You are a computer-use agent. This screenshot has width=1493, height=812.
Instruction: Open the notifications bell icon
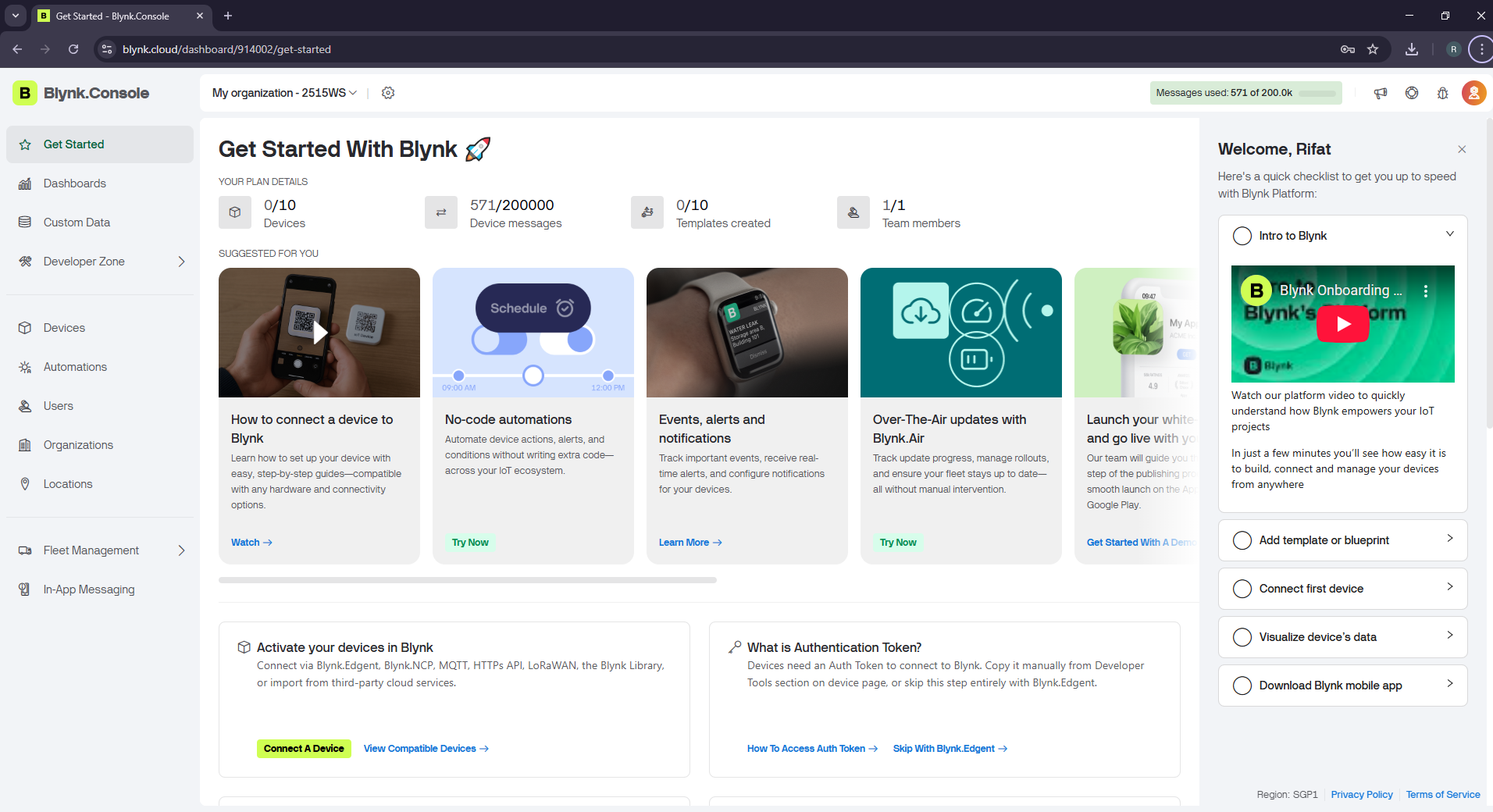point(1442,93)
